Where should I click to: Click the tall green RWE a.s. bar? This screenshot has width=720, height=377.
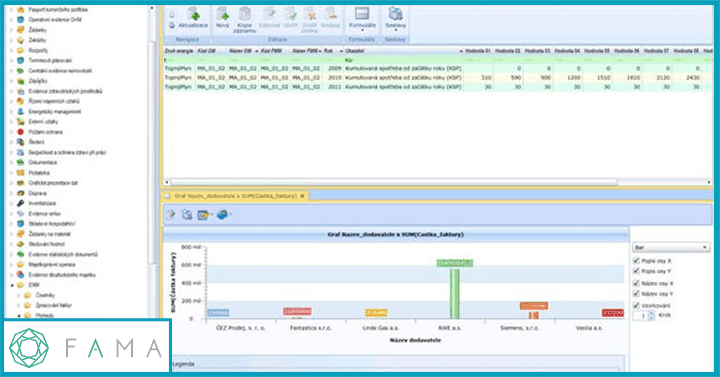[x=455, y=294]
